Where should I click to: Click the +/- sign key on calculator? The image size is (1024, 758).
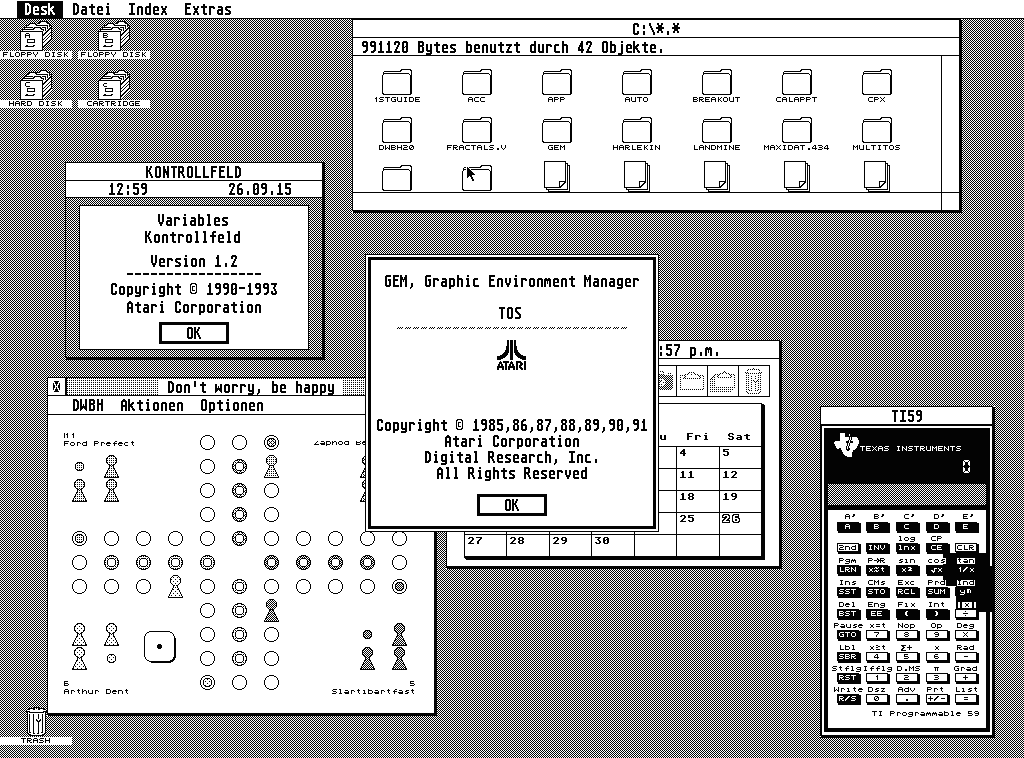936,699
